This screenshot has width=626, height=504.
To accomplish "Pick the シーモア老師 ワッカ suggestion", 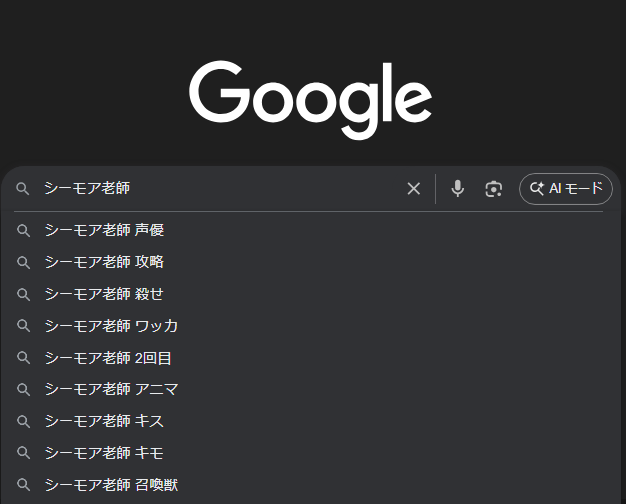I will (x=111, y=326).
